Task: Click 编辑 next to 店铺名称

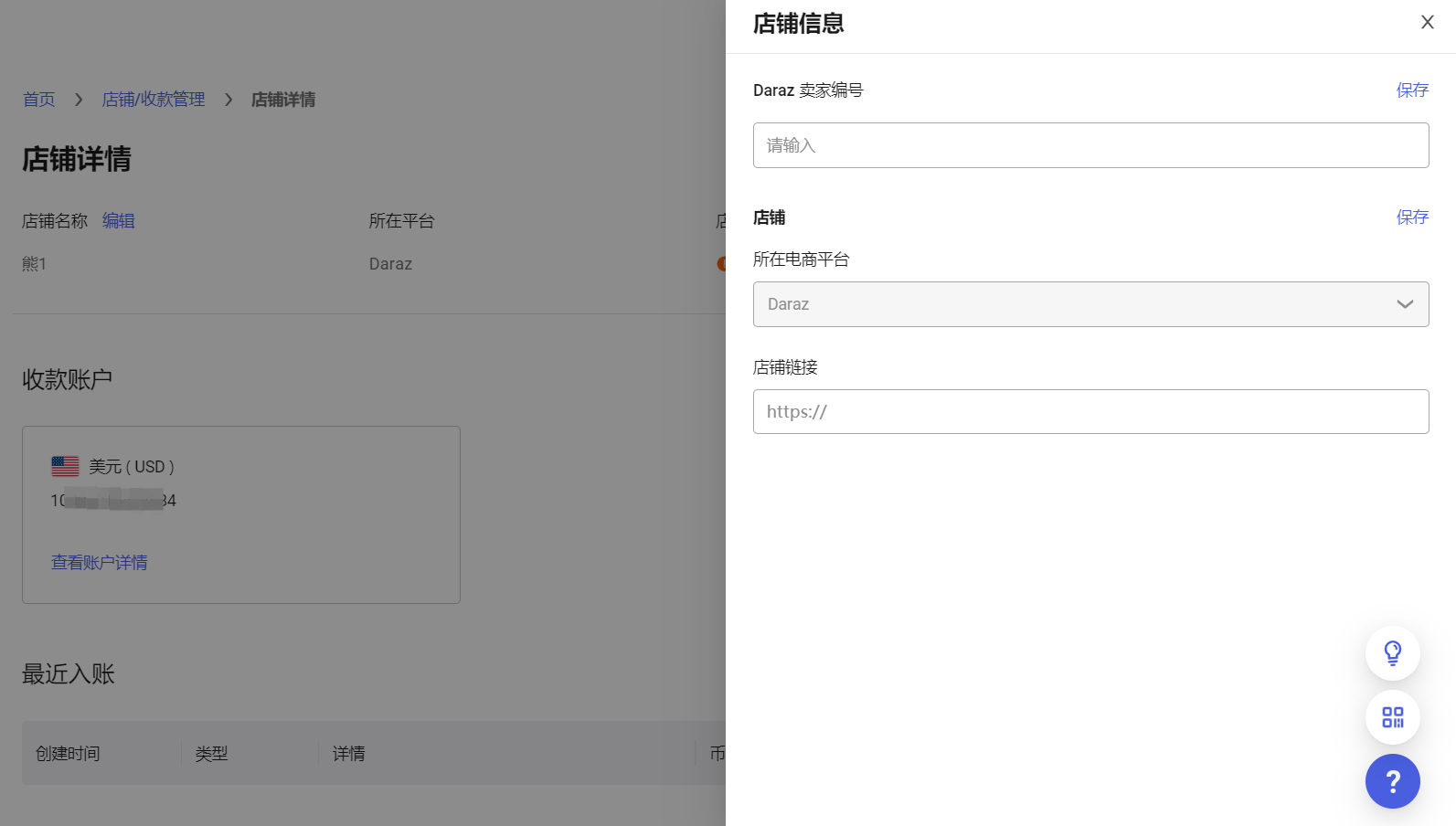Action: [x=119, y=221]
